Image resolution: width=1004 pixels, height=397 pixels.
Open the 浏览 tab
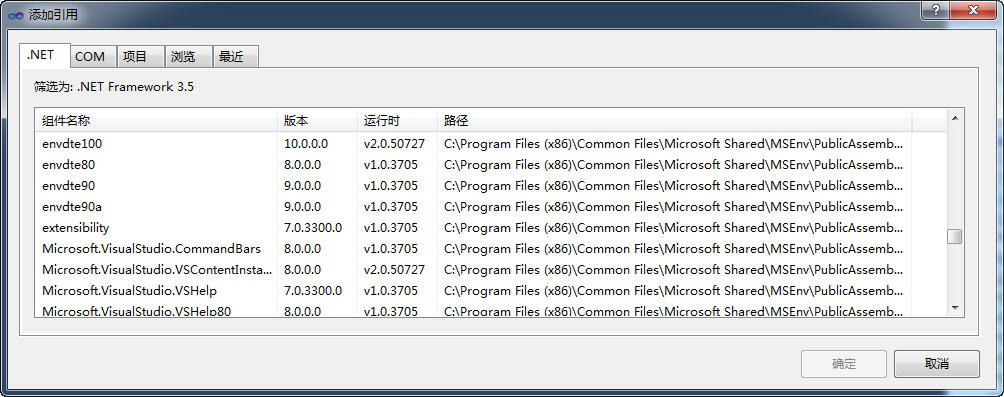188,56
